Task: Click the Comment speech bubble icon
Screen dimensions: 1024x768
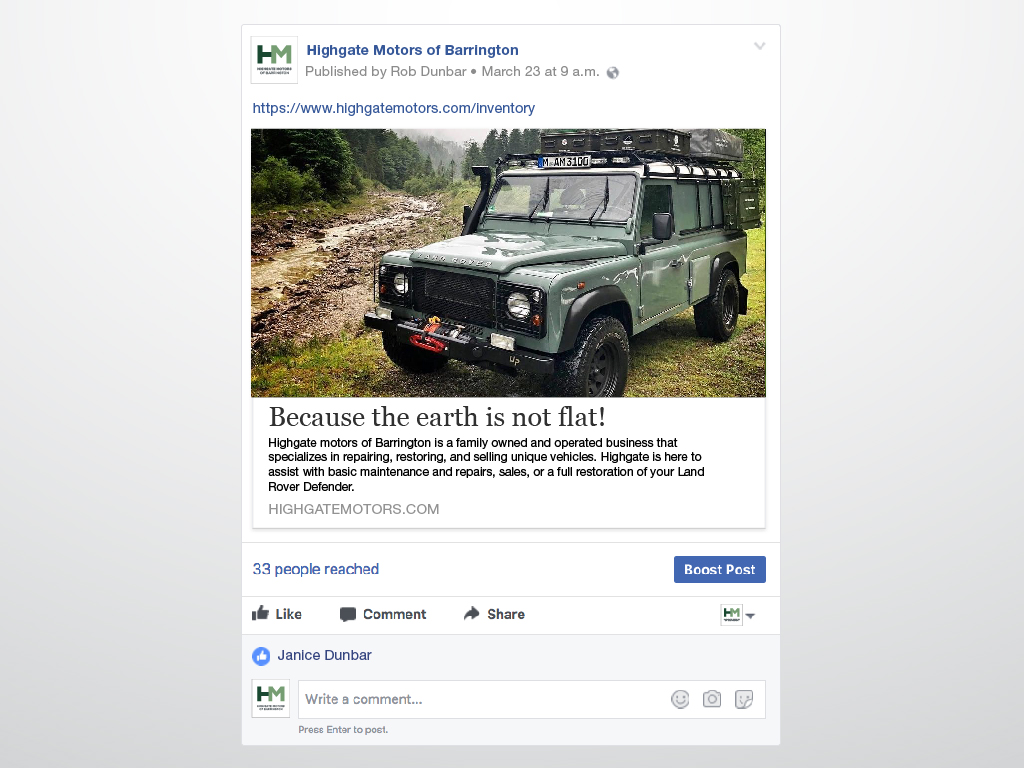Action: click(x=347, y=615)
